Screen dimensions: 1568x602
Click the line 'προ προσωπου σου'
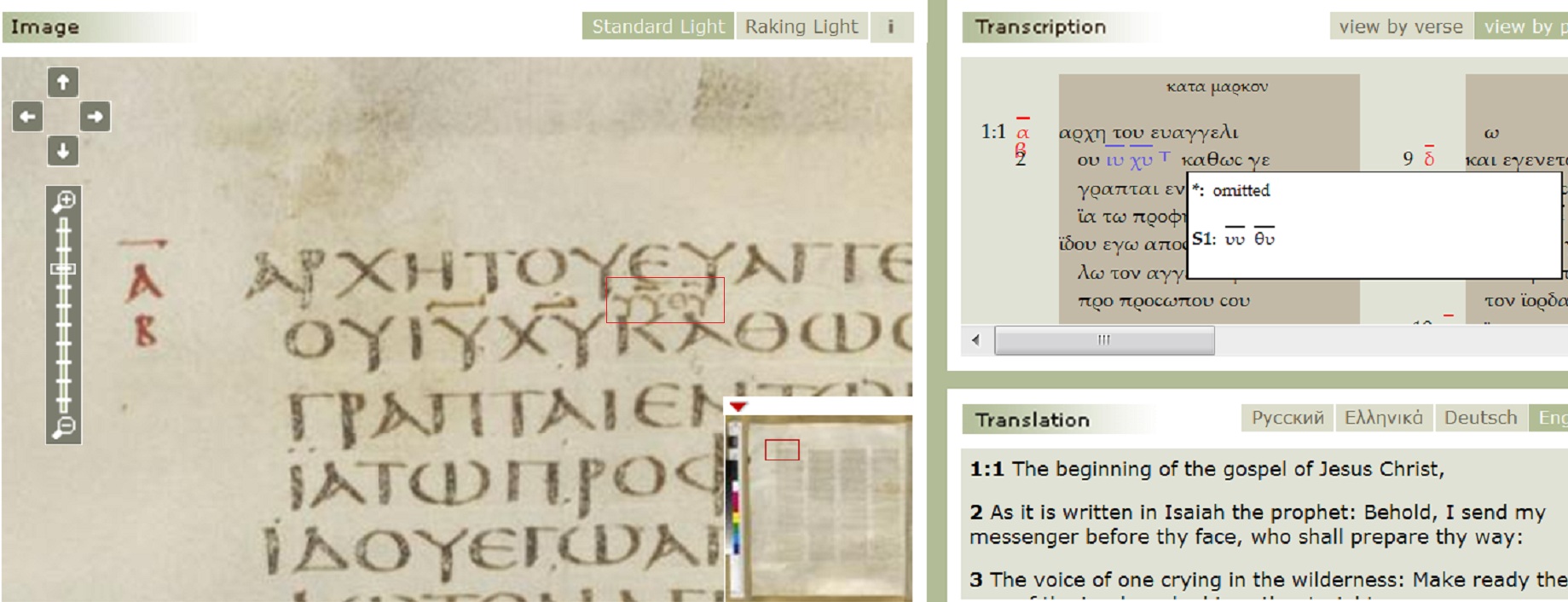(x=1163, y=301)
